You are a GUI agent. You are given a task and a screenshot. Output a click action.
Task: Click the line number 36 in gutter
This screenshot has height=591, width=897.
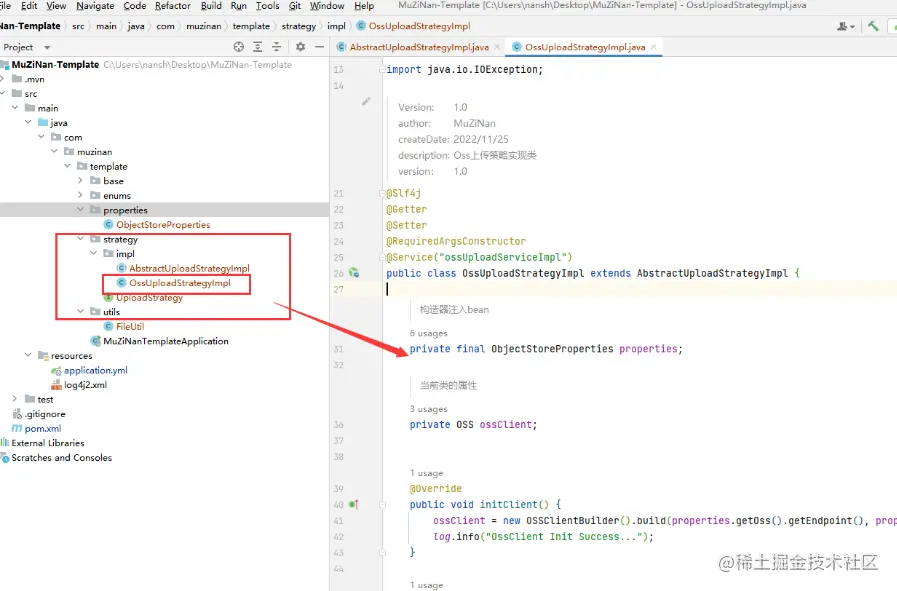pos(339,425)
